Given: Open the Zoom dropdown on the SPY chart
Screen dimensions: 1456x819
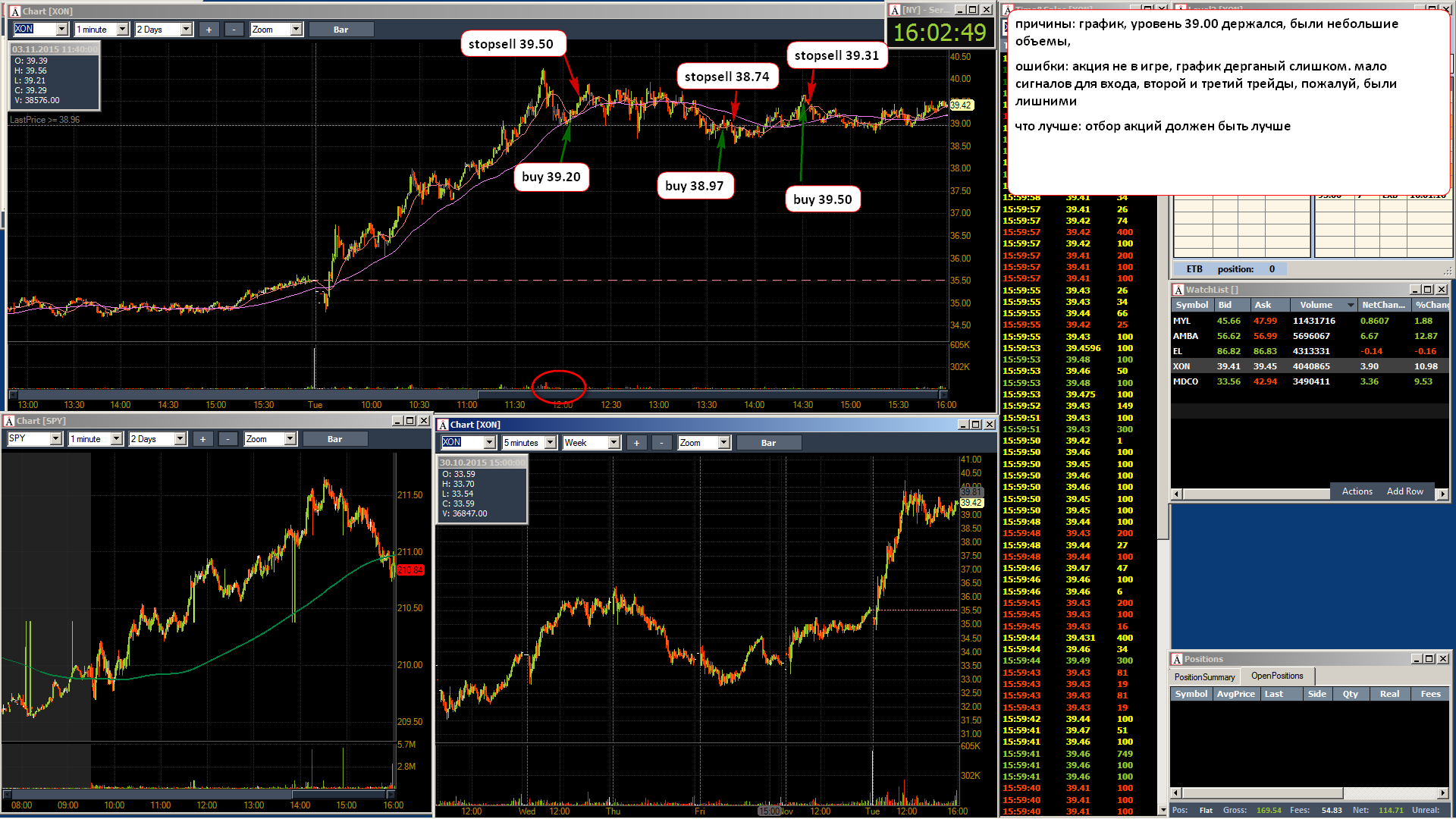Looking at the screenshot, I should pos(290,439).
